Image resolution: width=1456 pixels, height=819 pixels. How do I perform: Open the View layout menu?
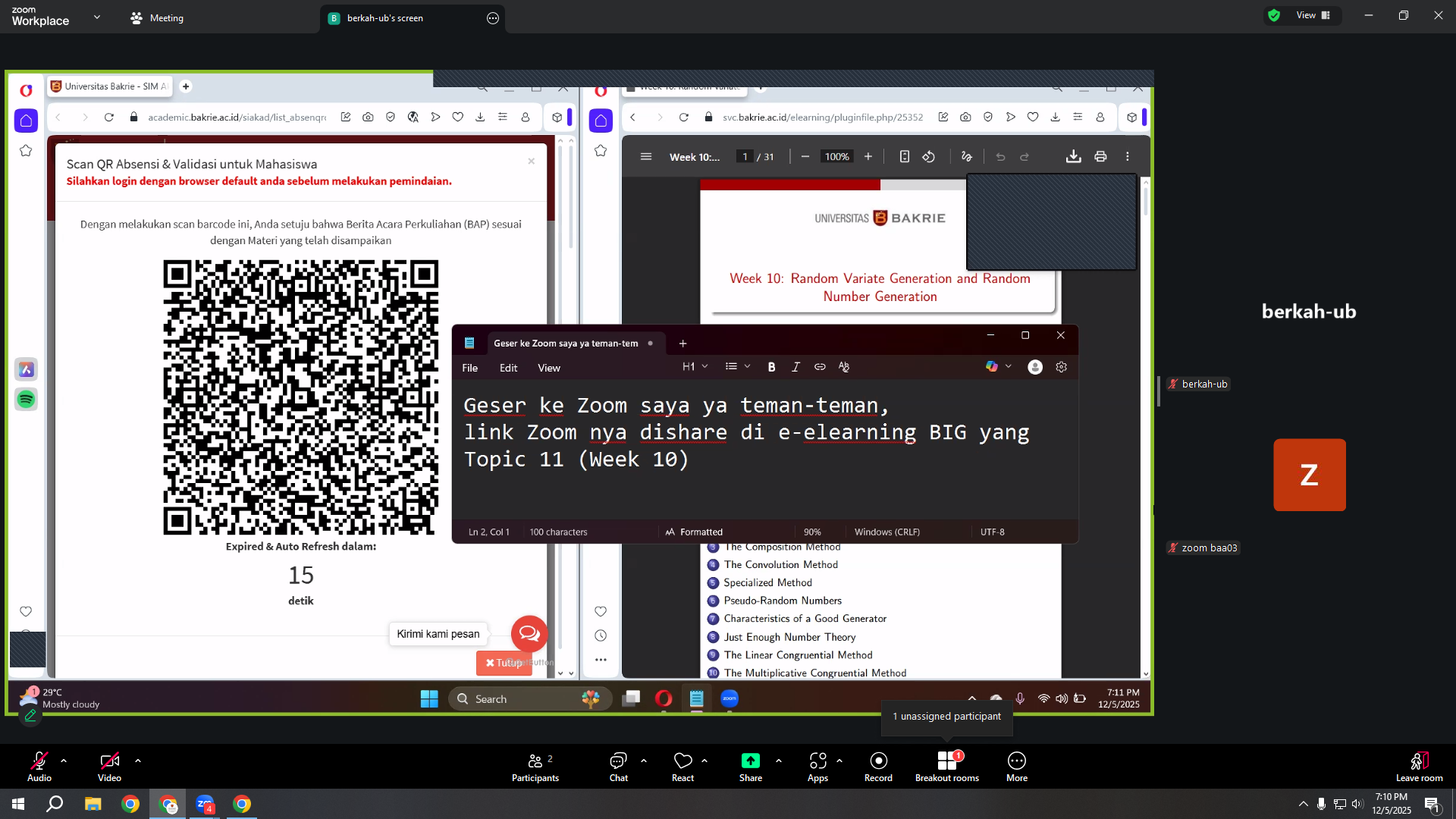tap(1313, 15)
